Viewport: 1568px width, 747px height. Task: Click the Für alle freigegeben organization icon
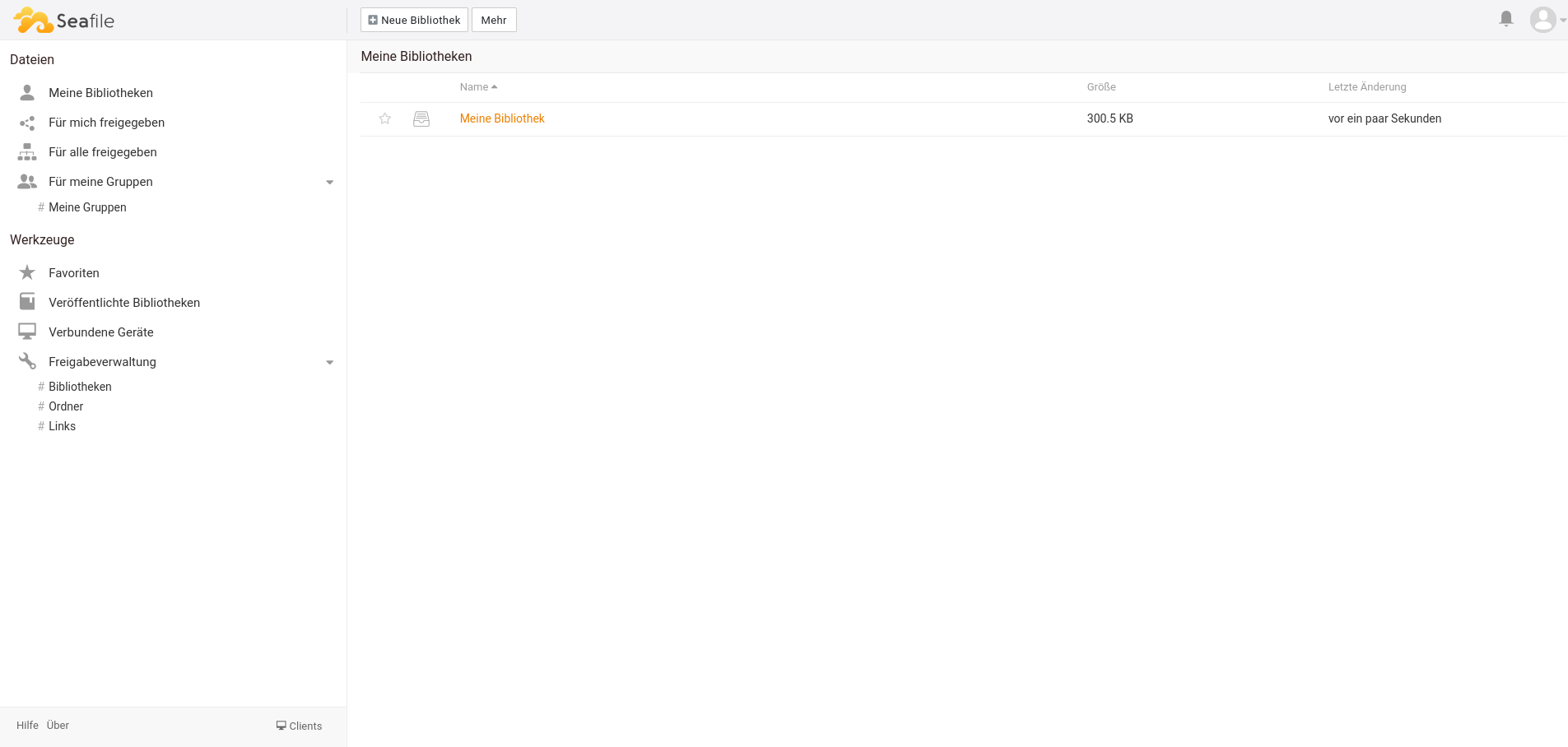27,152
